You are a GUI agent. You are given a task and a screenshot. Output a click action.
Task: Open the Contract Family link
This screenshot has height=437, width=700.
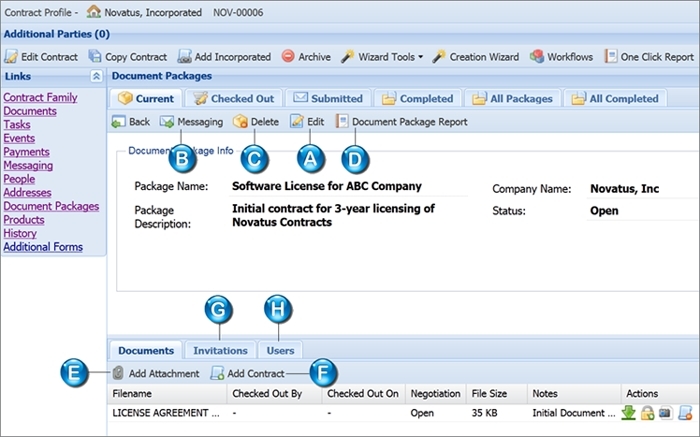pyautogui.click(x=40, y=97)
